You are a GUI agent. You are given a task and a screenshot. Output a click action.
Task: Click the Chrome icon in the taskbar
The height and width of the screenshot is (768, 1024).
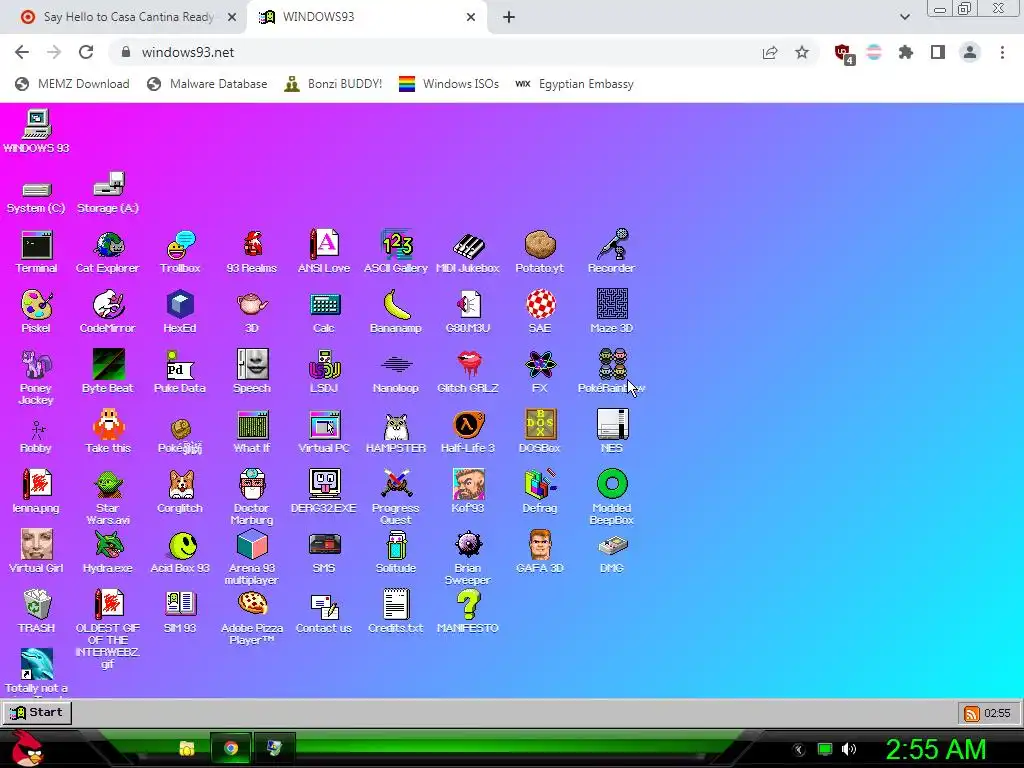click(x=231, y=748)
